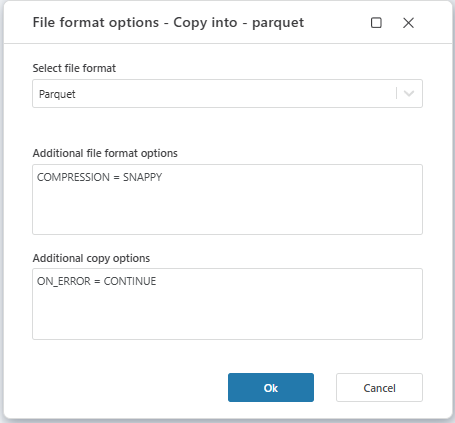455x423 pixels.
Task: Click the Ok button
Action: tap(271, 387)
